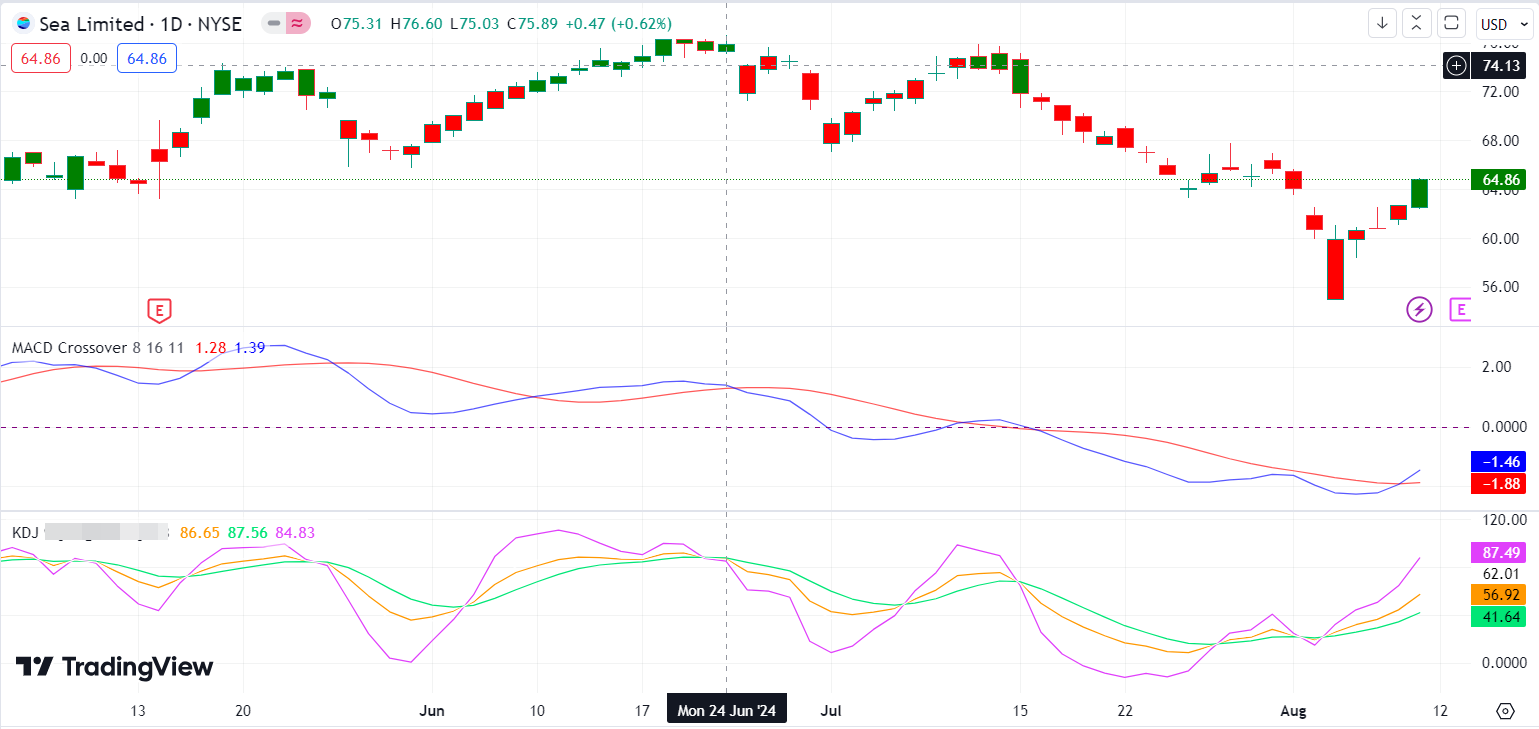Image resolution: width=1539 pixels, height=729 pixels.
Task: Open the Sea Limited symbol title
Action: pos(140,23)
